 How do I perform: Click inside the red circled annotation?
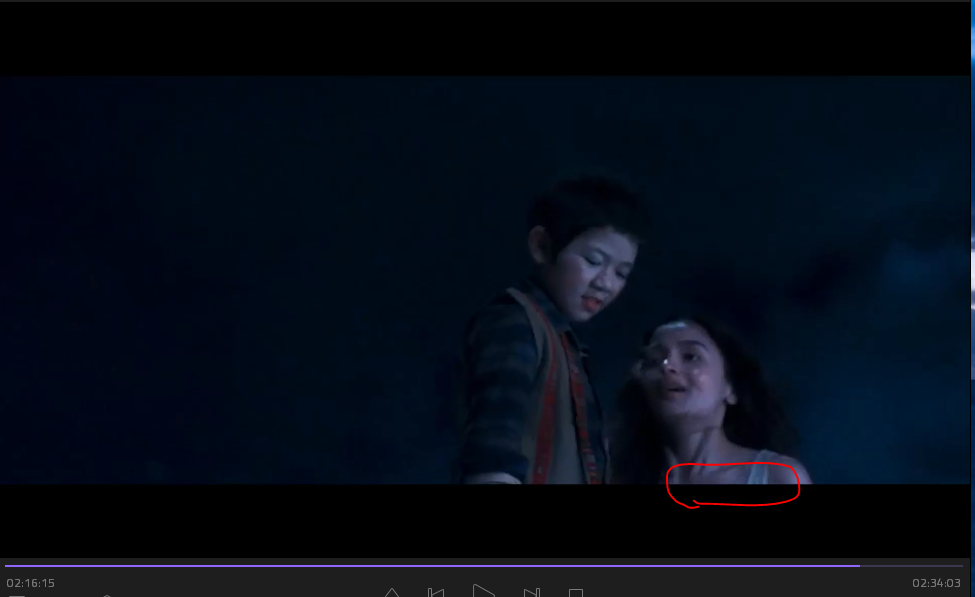[733, 483]
